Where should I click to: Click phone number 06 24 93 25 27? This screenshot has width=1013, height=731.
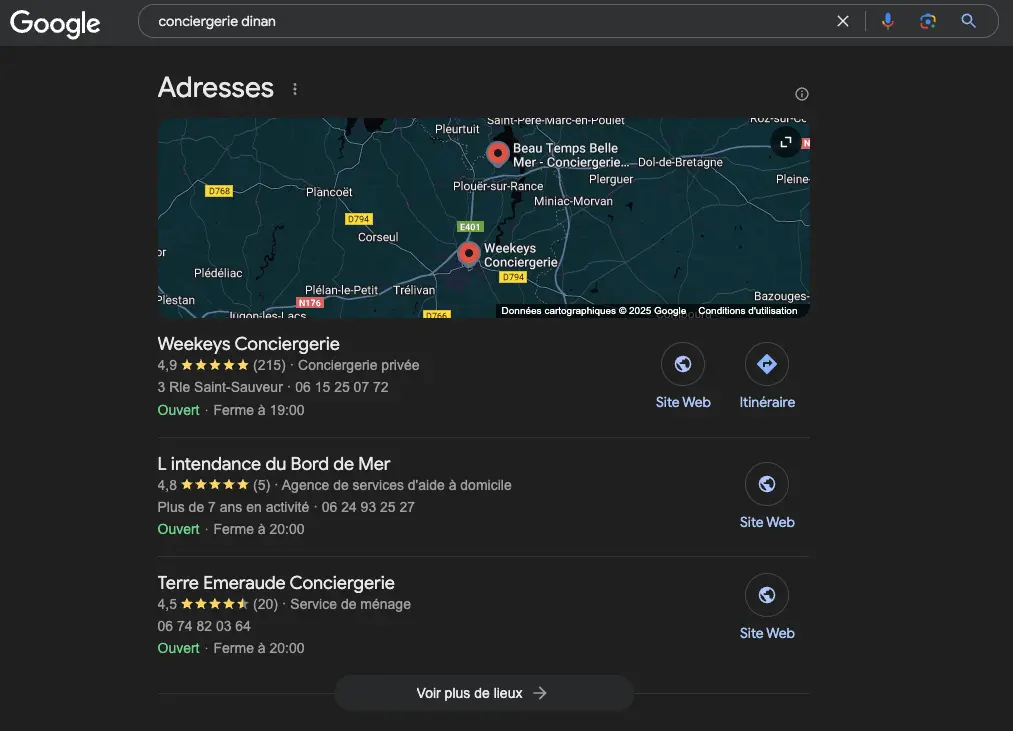(x=368, y=507)
